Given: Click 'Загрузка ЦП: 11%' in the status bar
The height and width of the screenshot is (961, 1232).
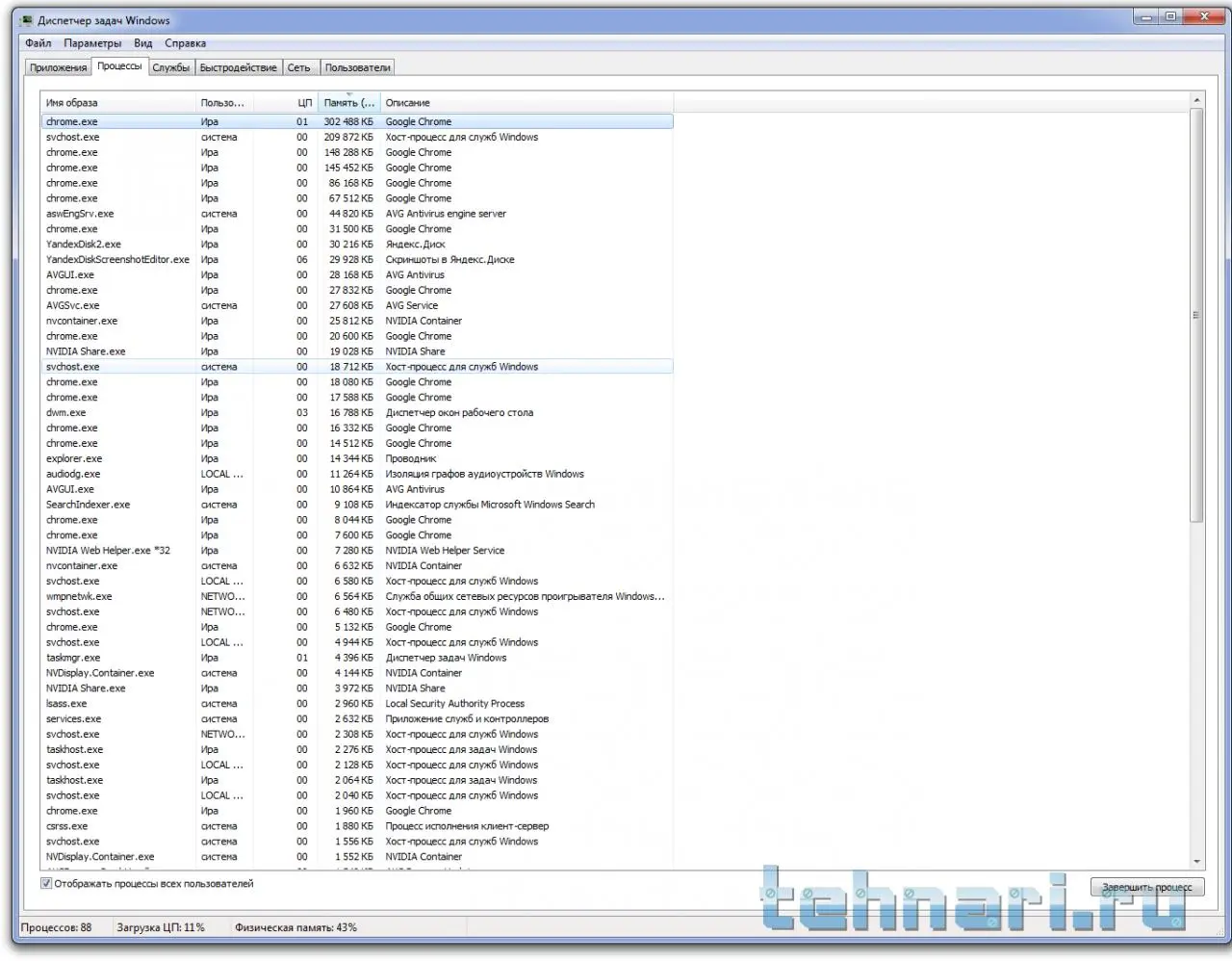Looking at the screenshot, I should (x=161, y=927).
